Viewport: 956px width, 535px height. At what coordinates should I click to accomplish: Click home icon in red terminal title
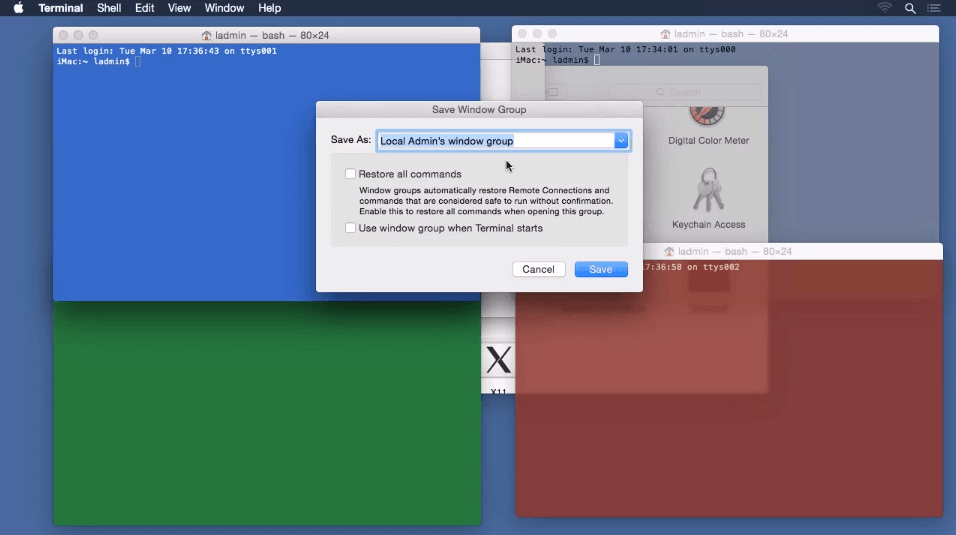pos(669,251)
